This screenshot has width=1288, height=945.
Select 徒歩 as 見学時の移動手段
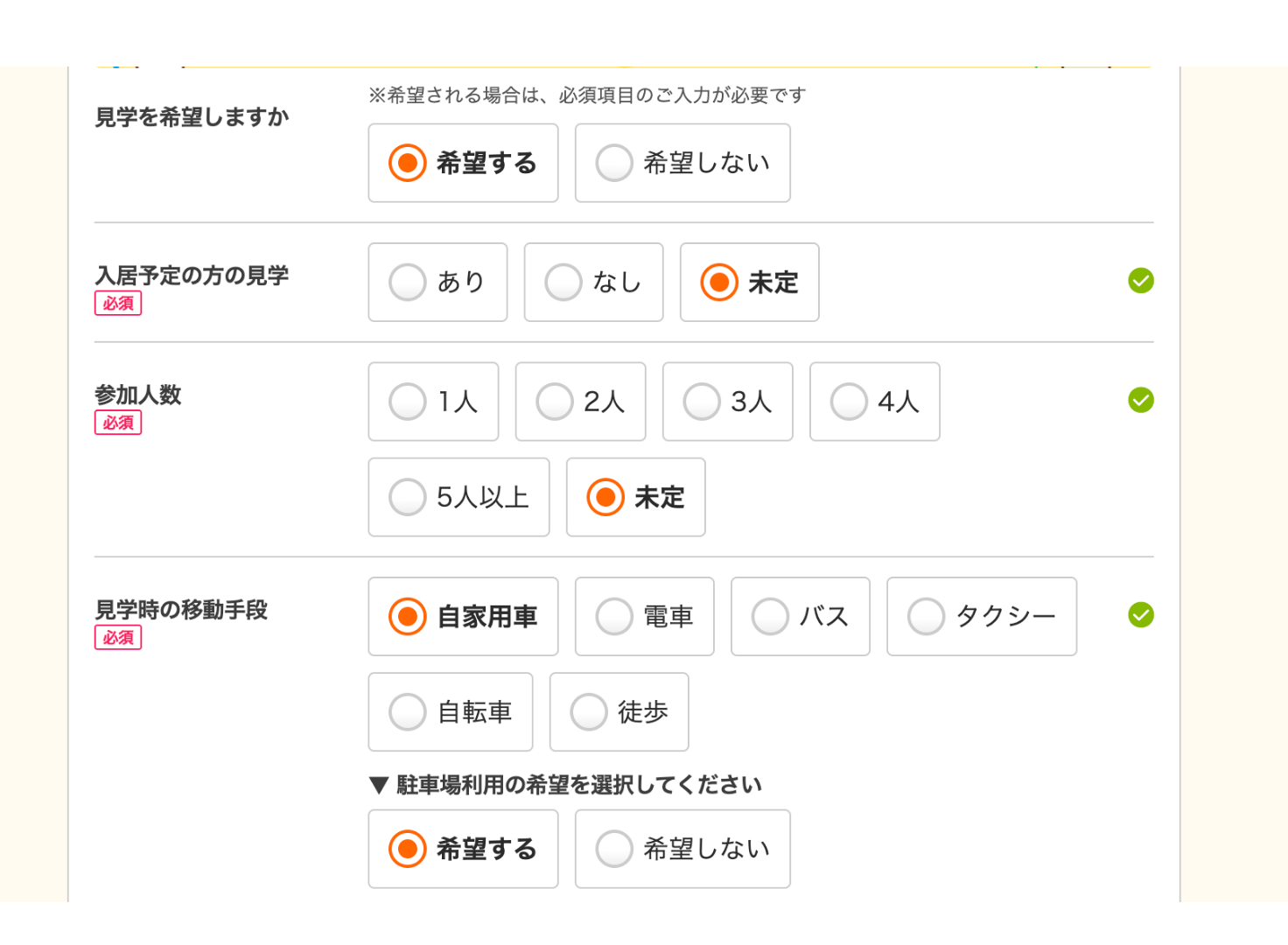click(x=619, y=711)
